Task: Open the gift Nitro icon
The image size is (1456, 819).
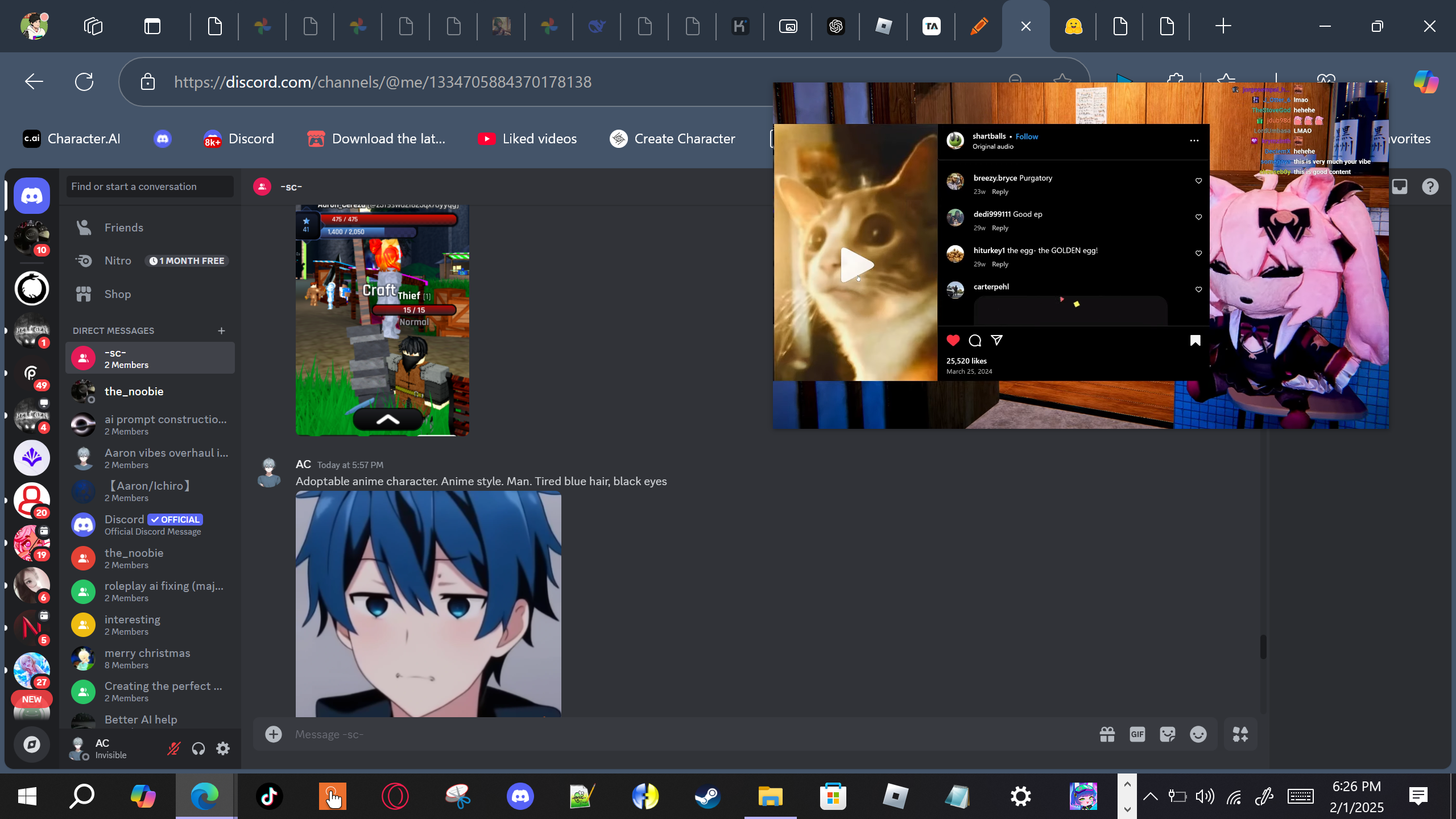Action: 1107,734
